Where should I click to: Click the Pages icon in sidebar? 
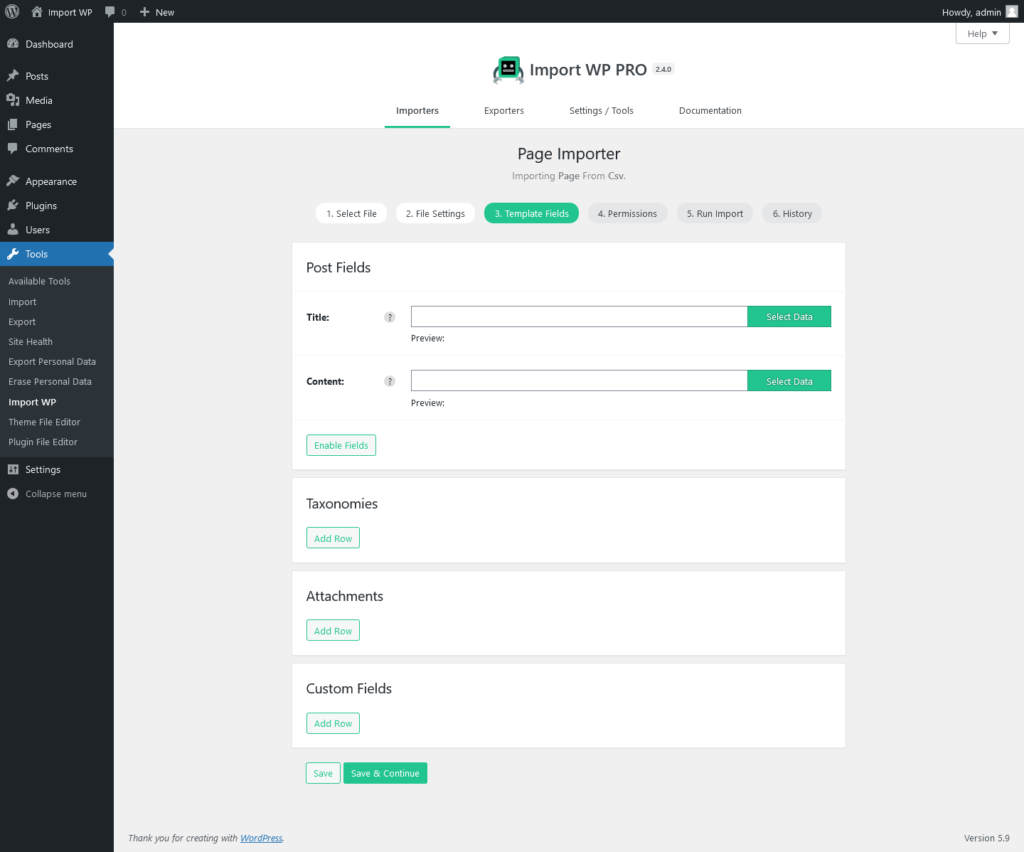12,124
